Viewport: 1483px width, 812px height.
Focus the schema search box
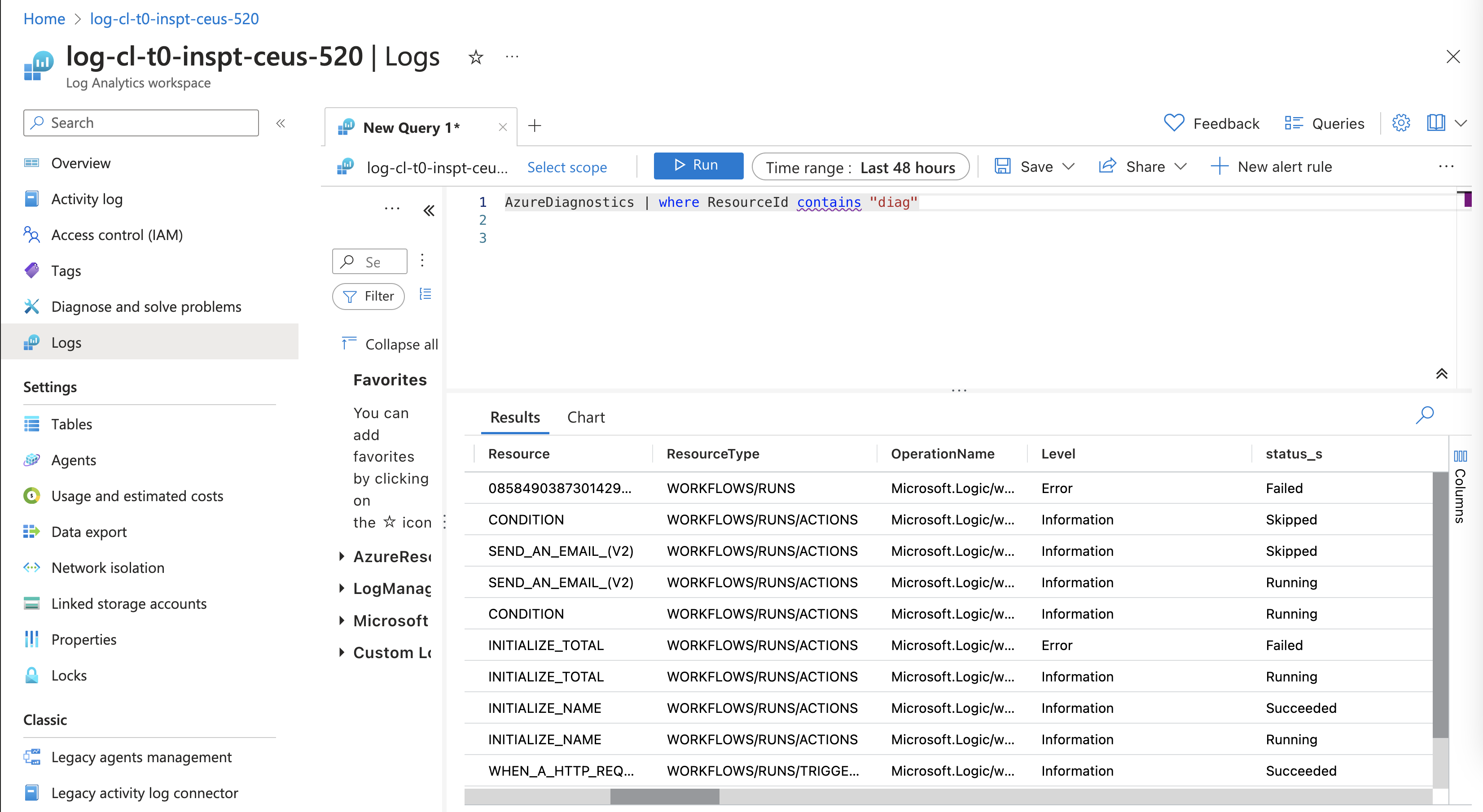click(x=369, y=262)
